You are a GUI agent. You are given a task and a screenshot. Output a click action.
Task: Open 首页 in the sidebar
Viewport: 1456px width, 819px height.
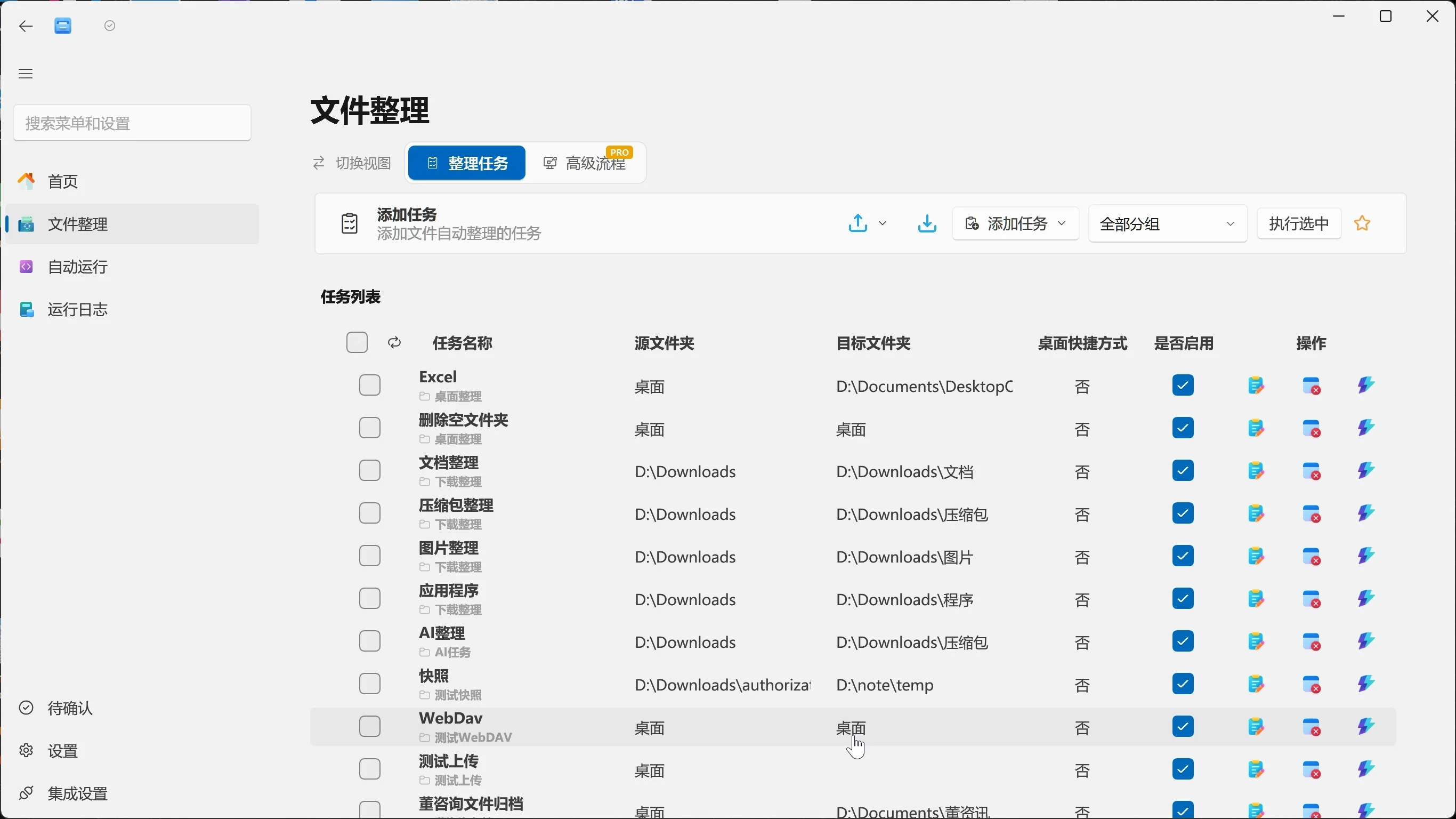pyautogui.click(x=132, y=182)
